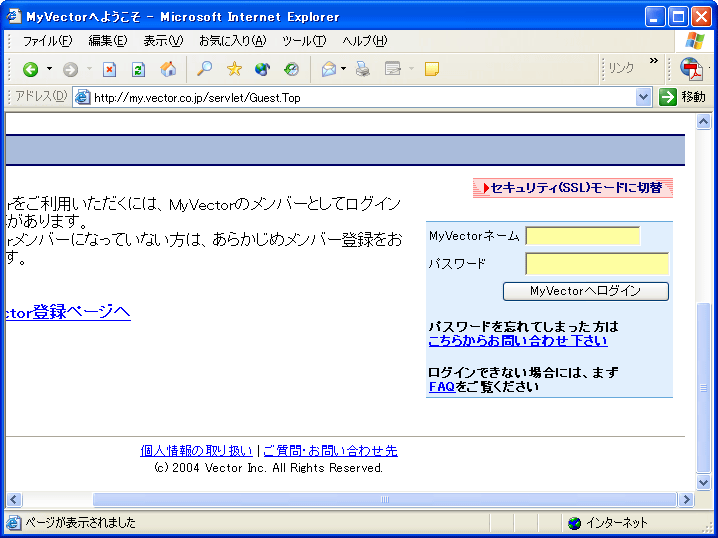Click the リンク toolbar label
This screenshot has width=718, height=538.
coord(621,68)
